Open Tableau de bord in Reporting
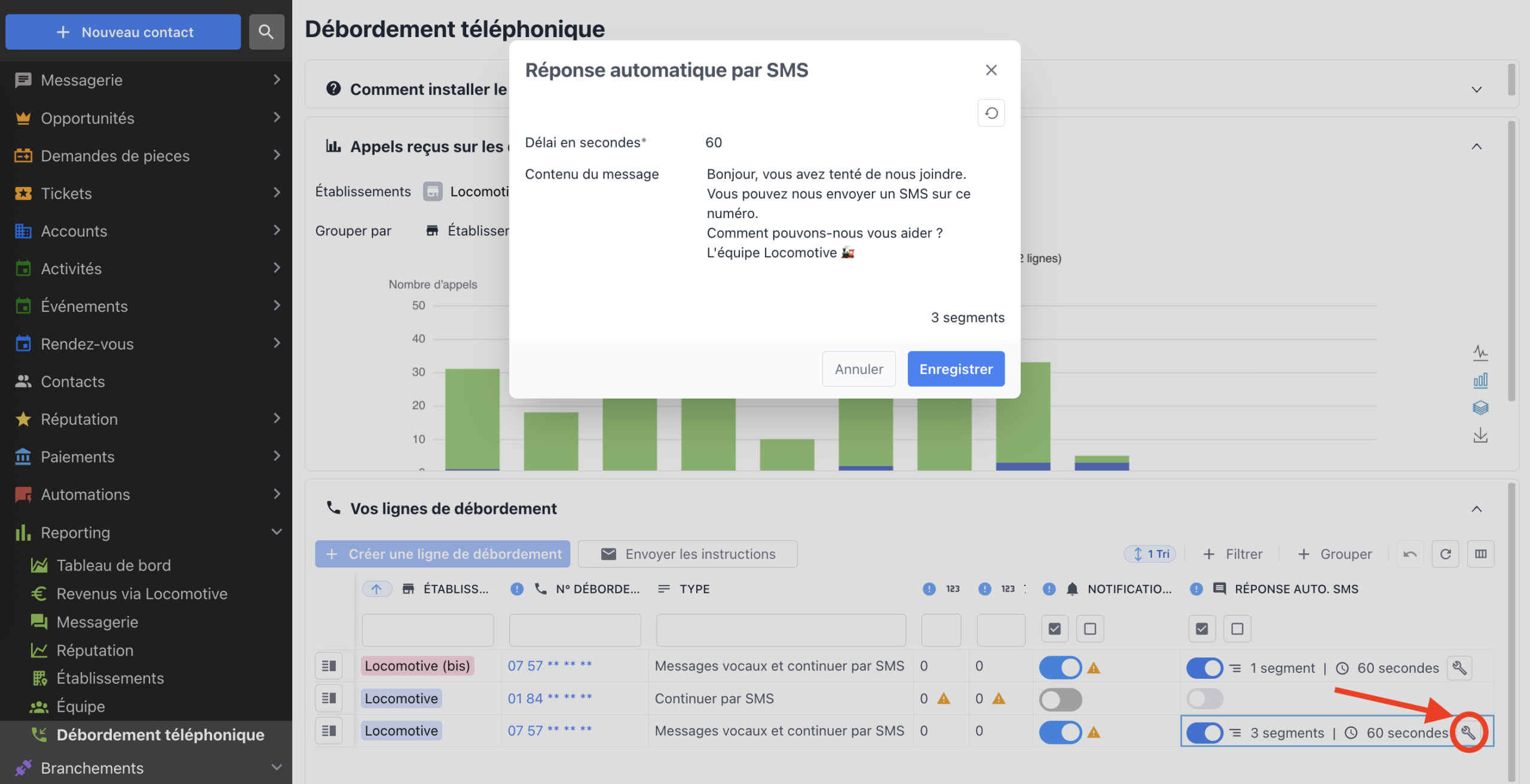The height and width of the screenshot is (784, 1530). coord(114,565)
